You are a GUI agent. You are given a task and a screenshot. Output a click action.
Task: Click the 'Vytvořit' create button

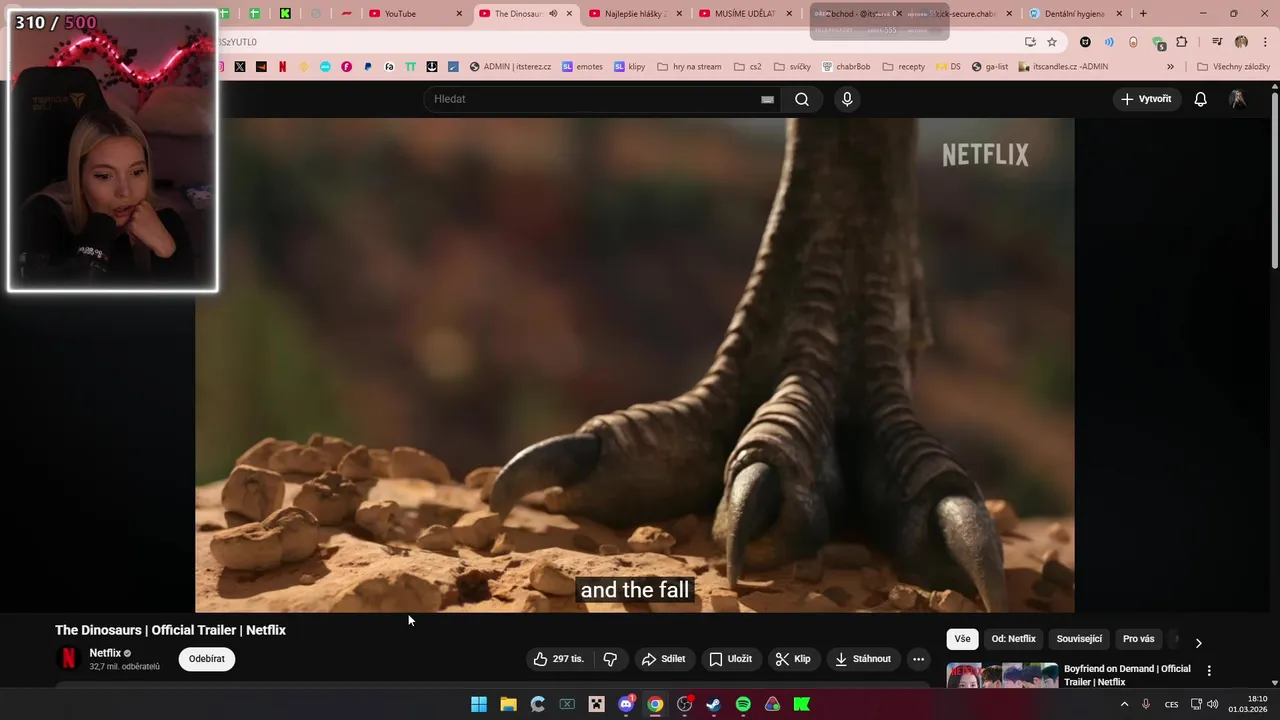pos(1146,99)
